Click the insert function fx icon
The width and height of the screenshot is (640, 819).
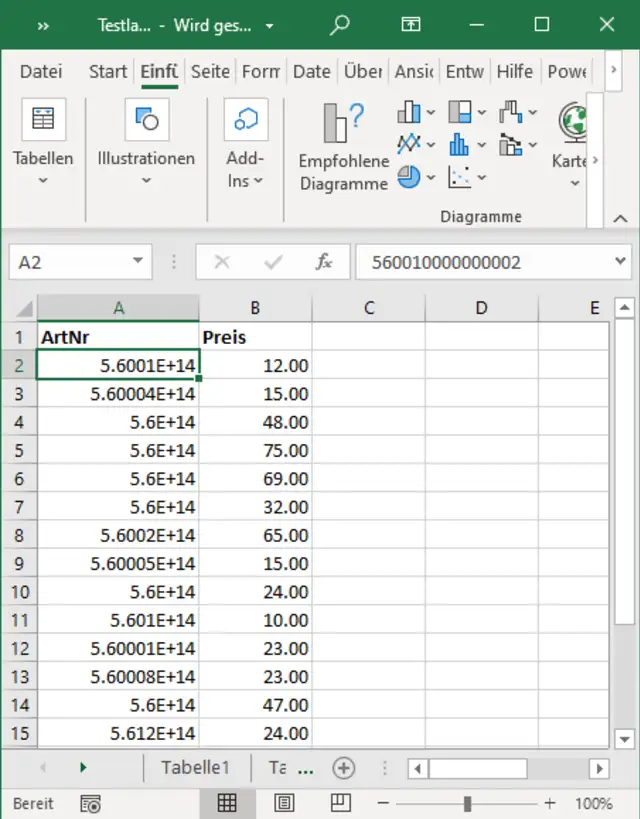pyautogui.click(x=323, y=262)
